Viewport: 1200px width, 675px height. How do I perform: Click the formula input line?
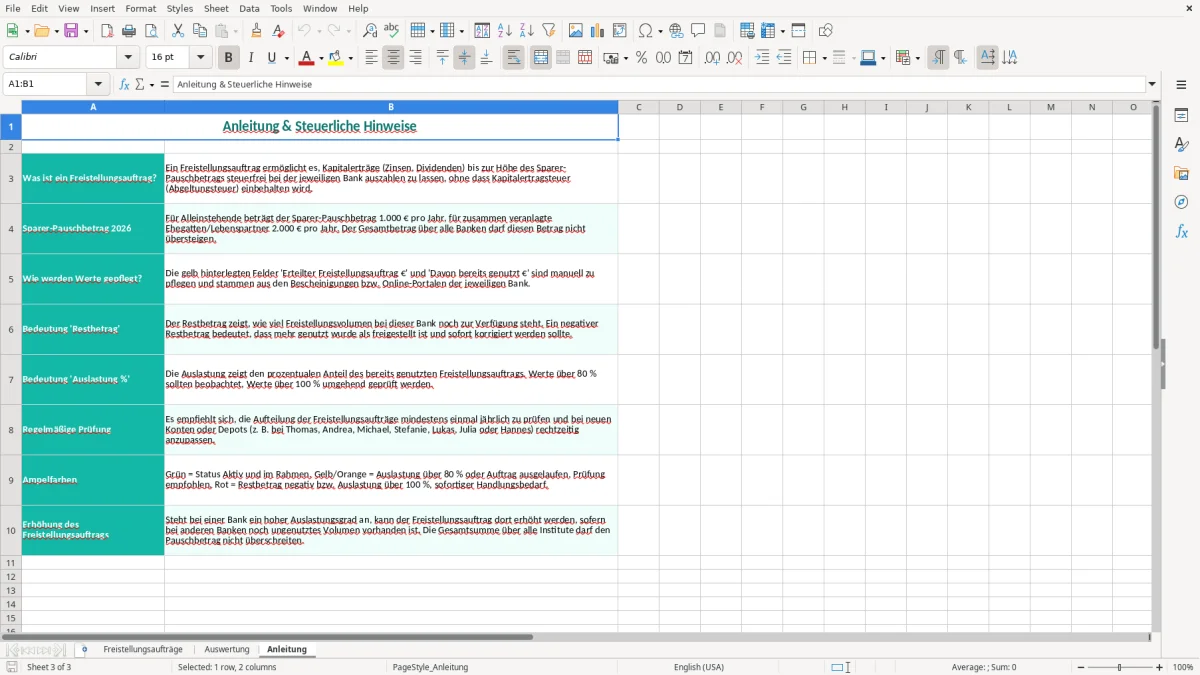pos(658,84)
